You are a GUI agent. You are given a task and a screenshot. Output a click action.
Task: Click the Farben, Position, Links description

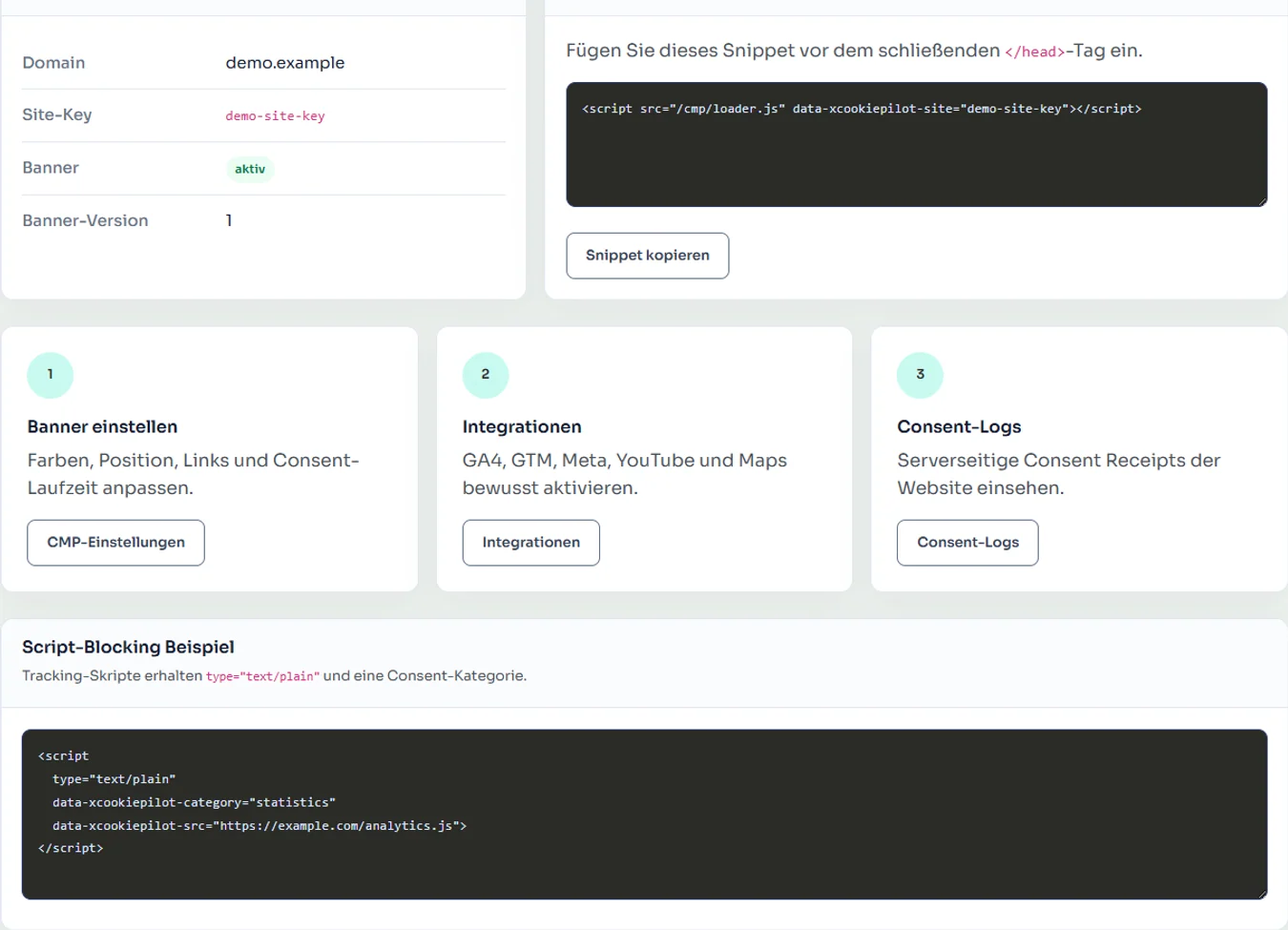point(193,474)
